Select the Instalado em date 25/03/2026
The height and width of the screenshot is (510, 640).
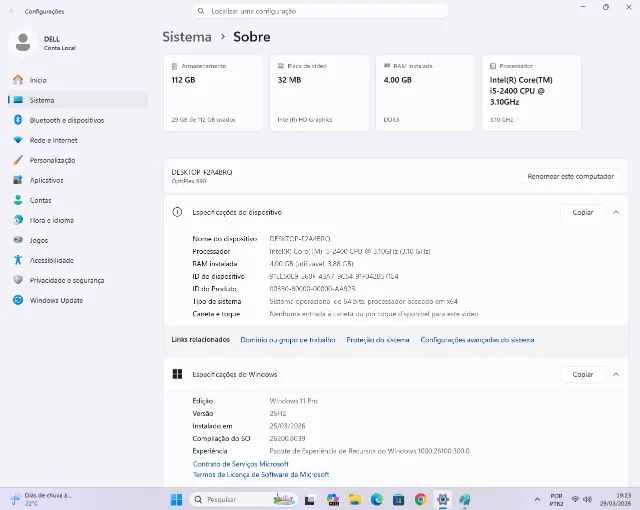[x=287, y=426]
